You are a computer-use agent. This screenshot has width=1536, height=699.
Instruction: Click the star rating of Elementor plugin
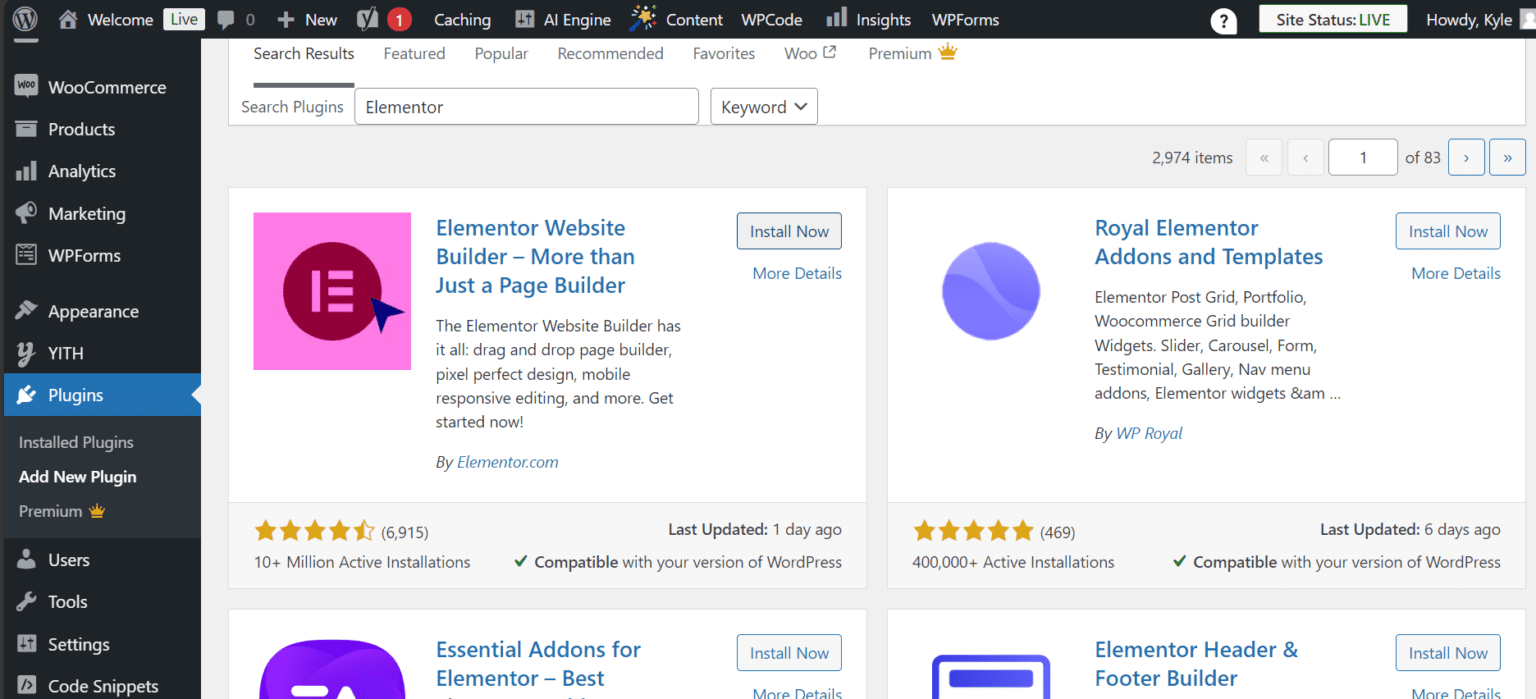click(x=314, y=531)
